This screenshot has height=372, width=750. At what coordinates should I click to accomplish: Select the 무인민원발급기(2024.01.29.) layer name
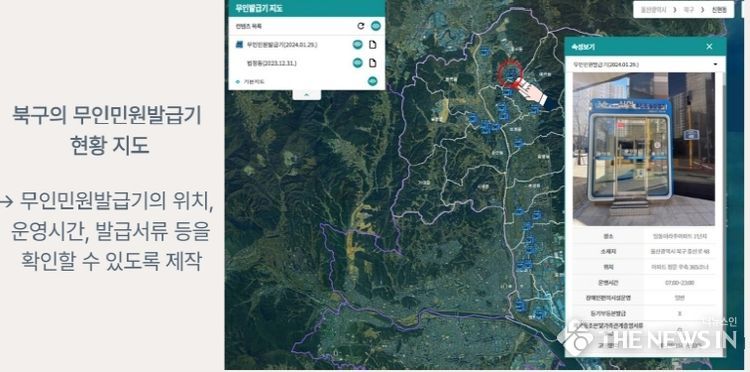[282, 45]
